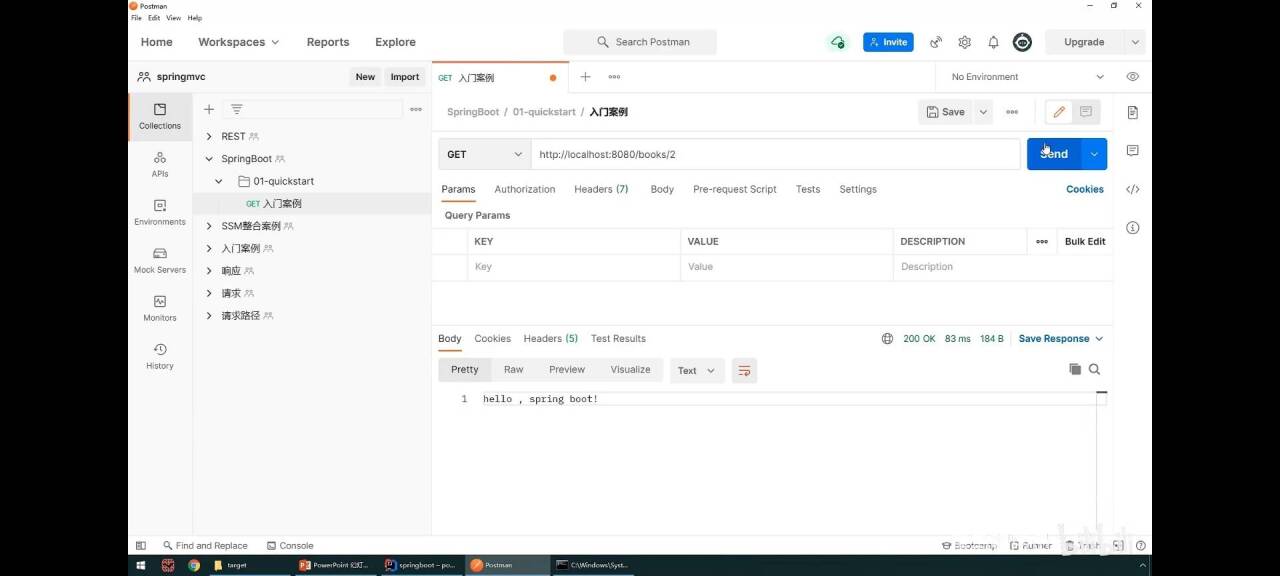Switch to Raw response view

[x=513, y=370]
